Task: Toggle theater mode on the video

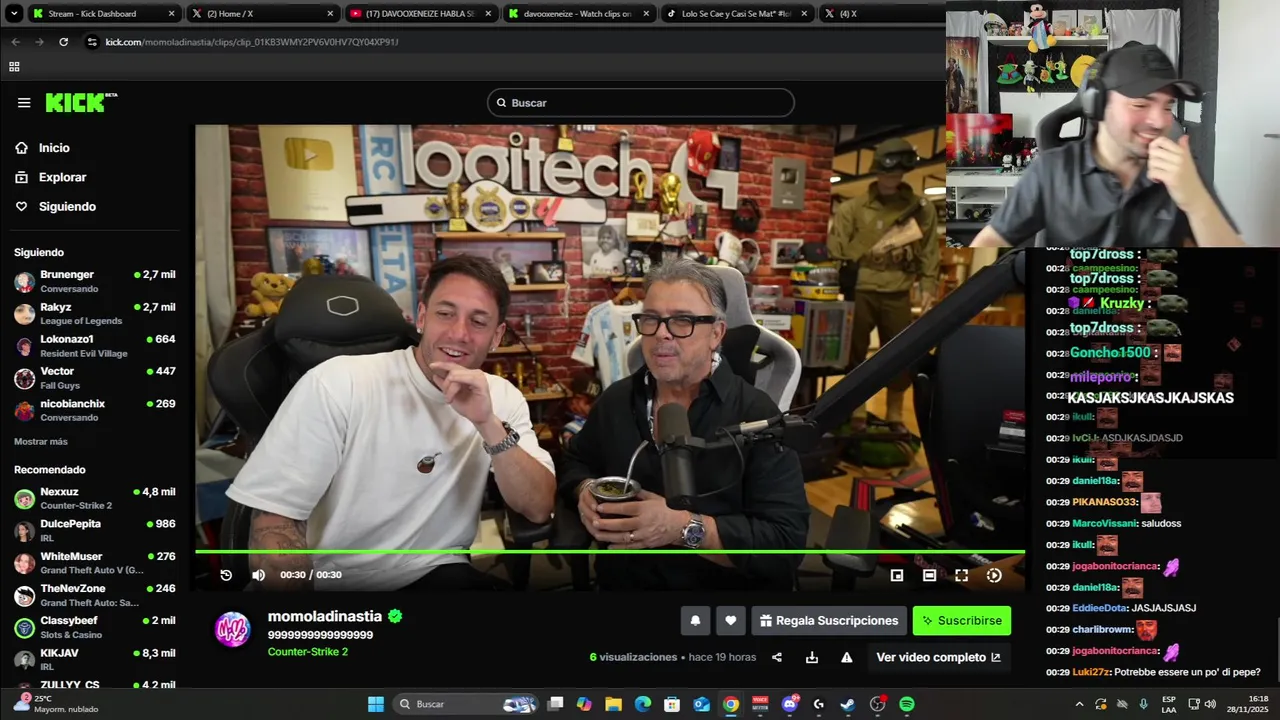Action: coord(929,575)
